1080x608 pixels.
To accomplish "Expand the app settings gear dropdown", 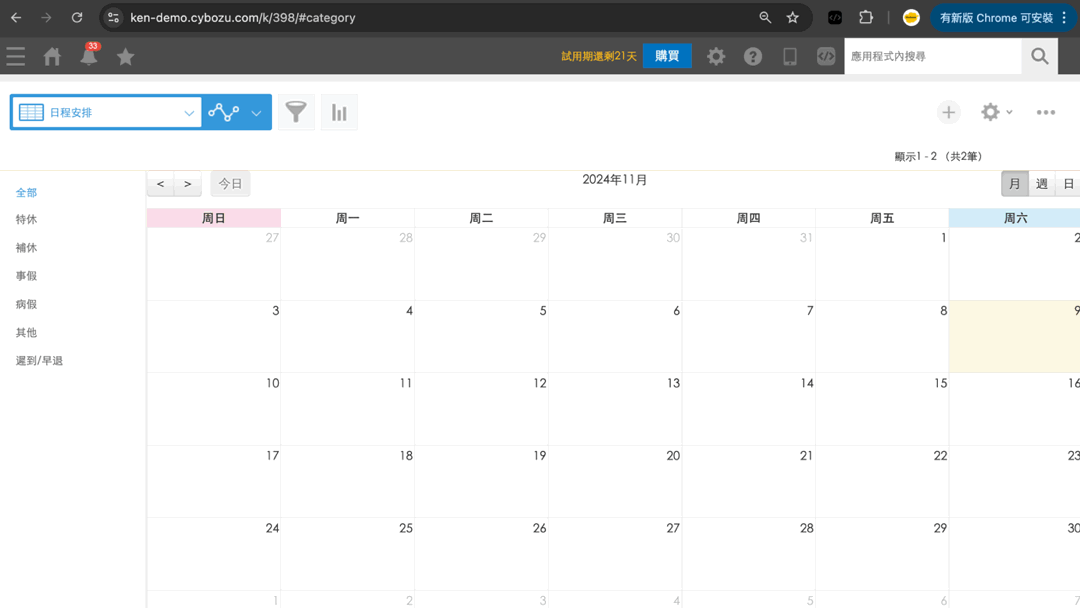I will 996,112.
